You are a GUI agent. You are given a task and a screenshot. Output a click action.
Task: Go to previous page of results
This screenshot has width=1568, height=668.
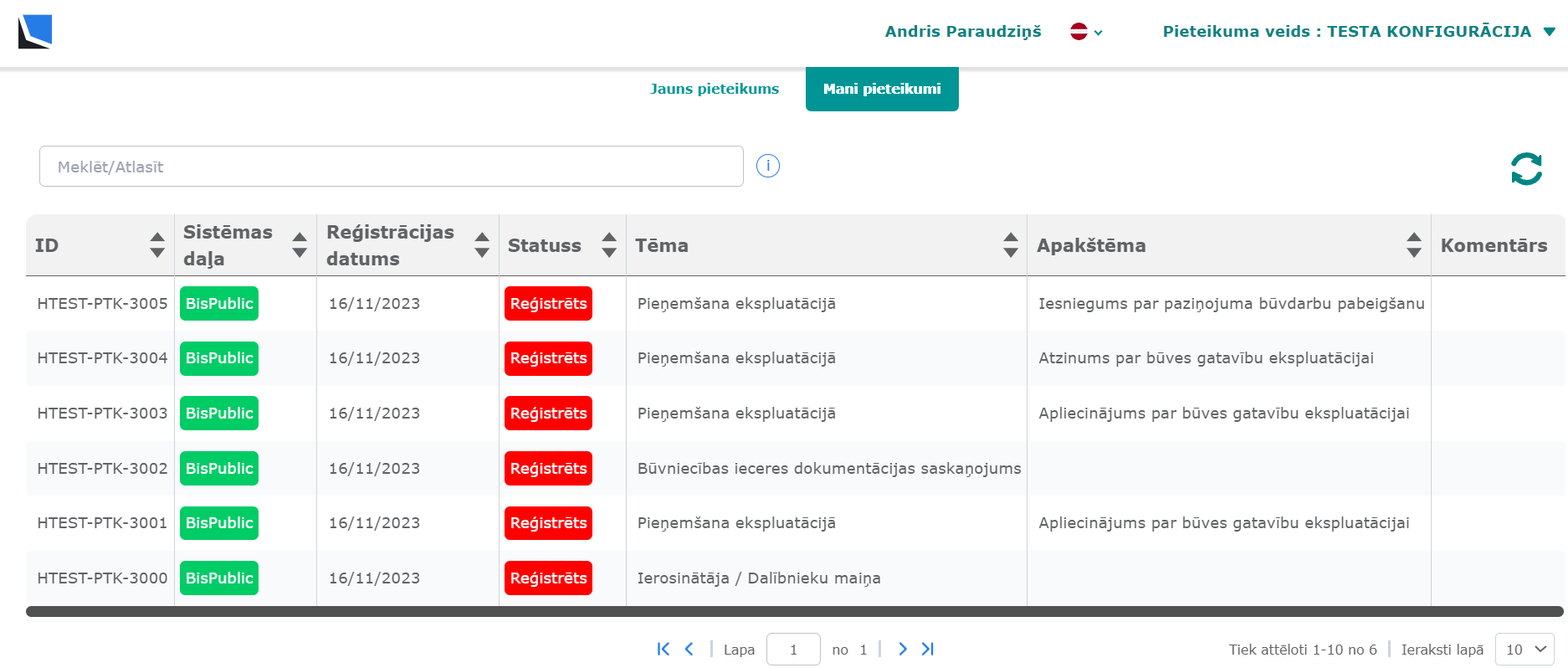click(689, 649)
